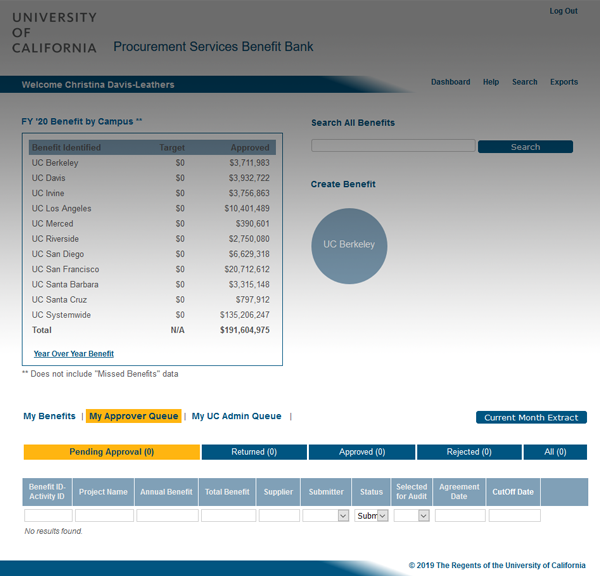Click the UC Berkeley row in campus table
Screen dimensions: 600x576
click(152, 163)
